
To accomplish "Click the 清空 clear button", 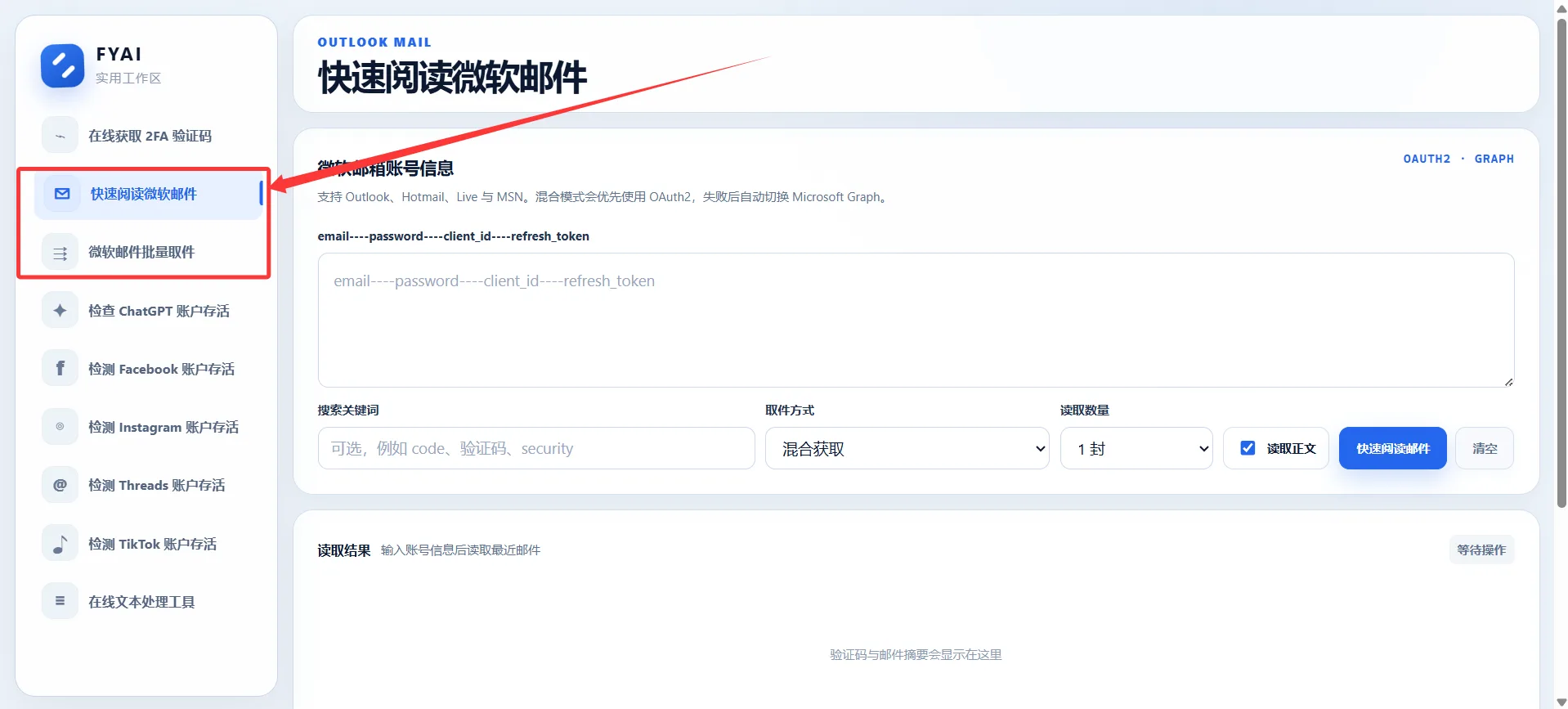I will click(1485, 448).
